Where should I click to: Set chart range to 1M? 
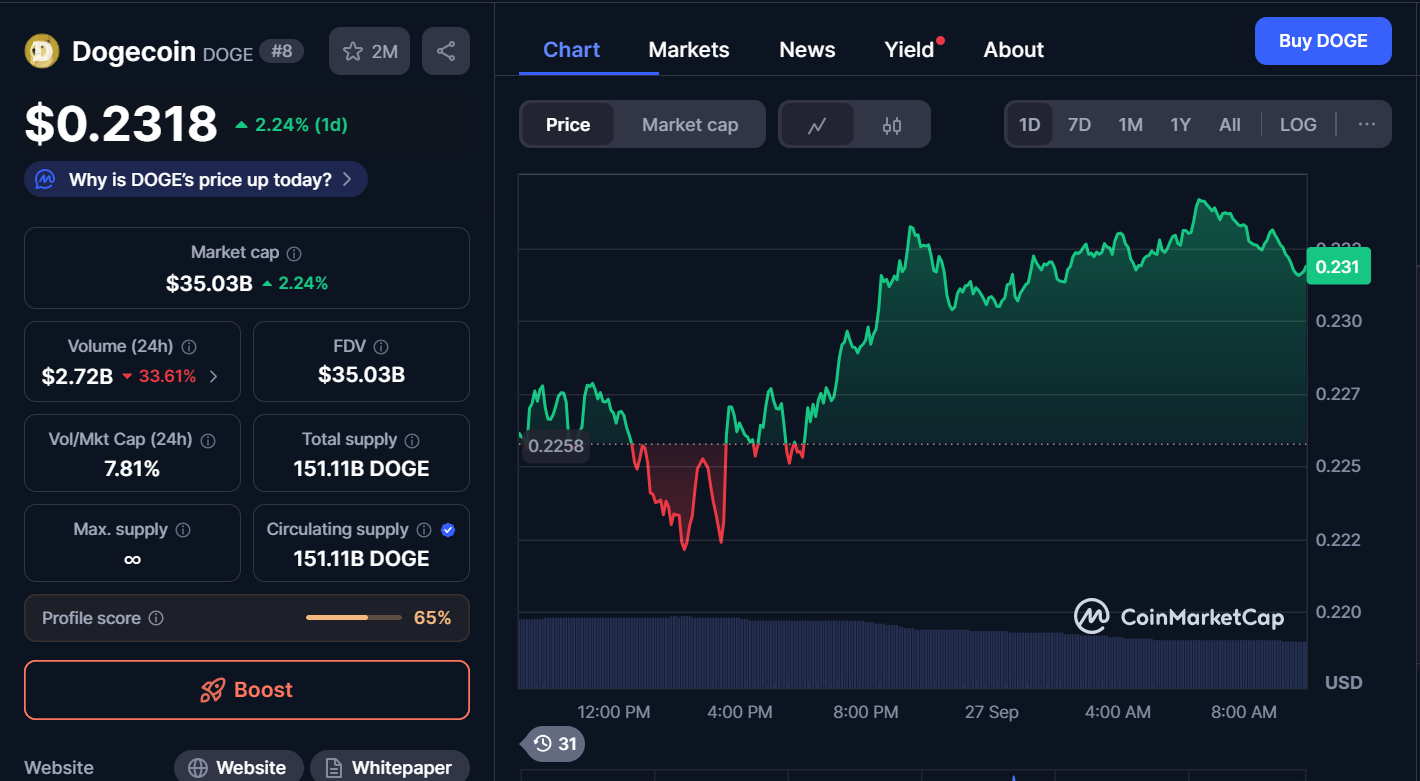click(1130, 125)
